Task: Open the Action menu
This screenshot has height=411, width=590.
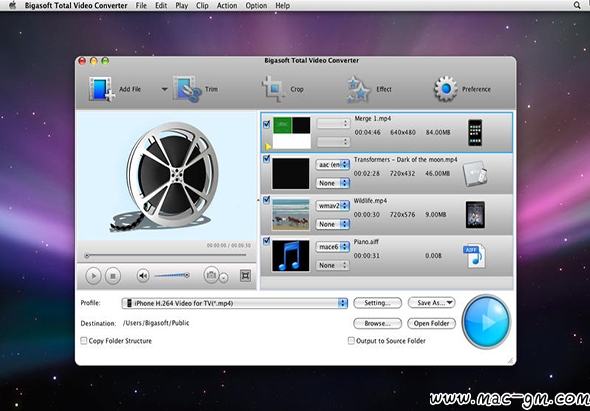Action: click(227, 6)
